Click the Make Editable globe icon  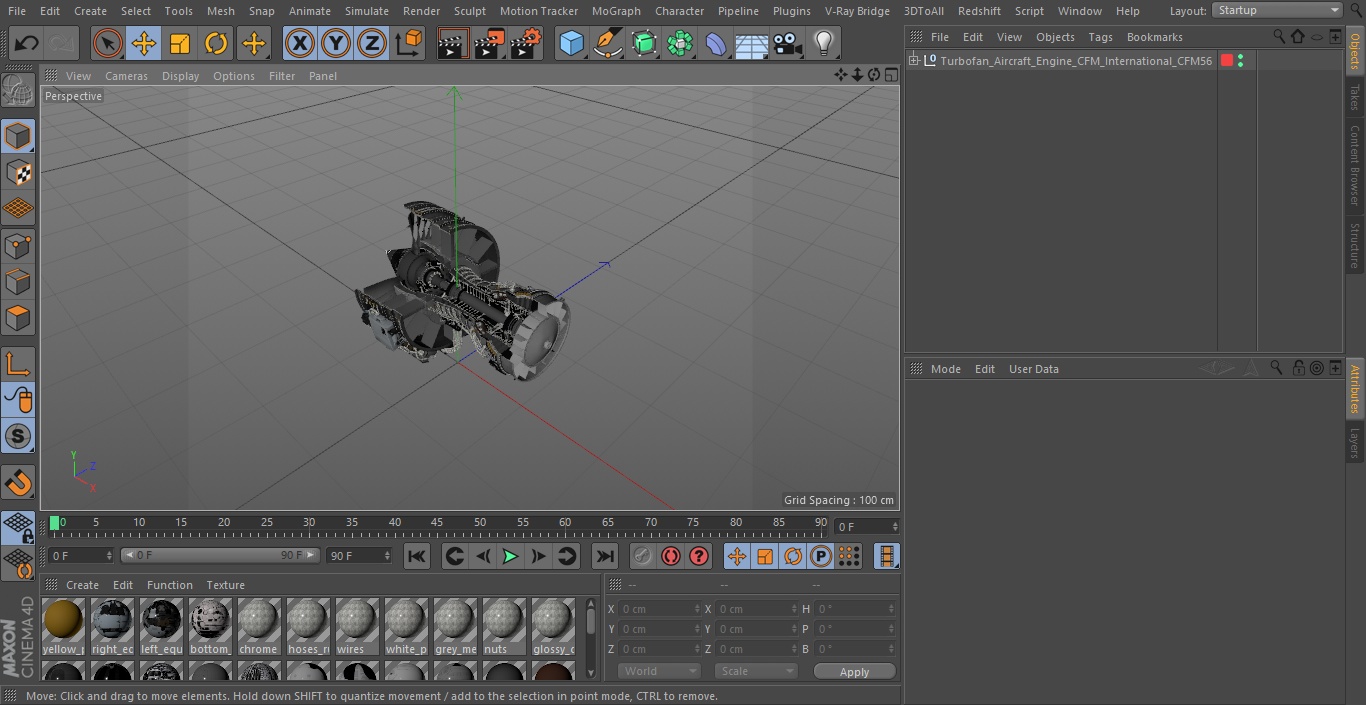tap(18, 91)
